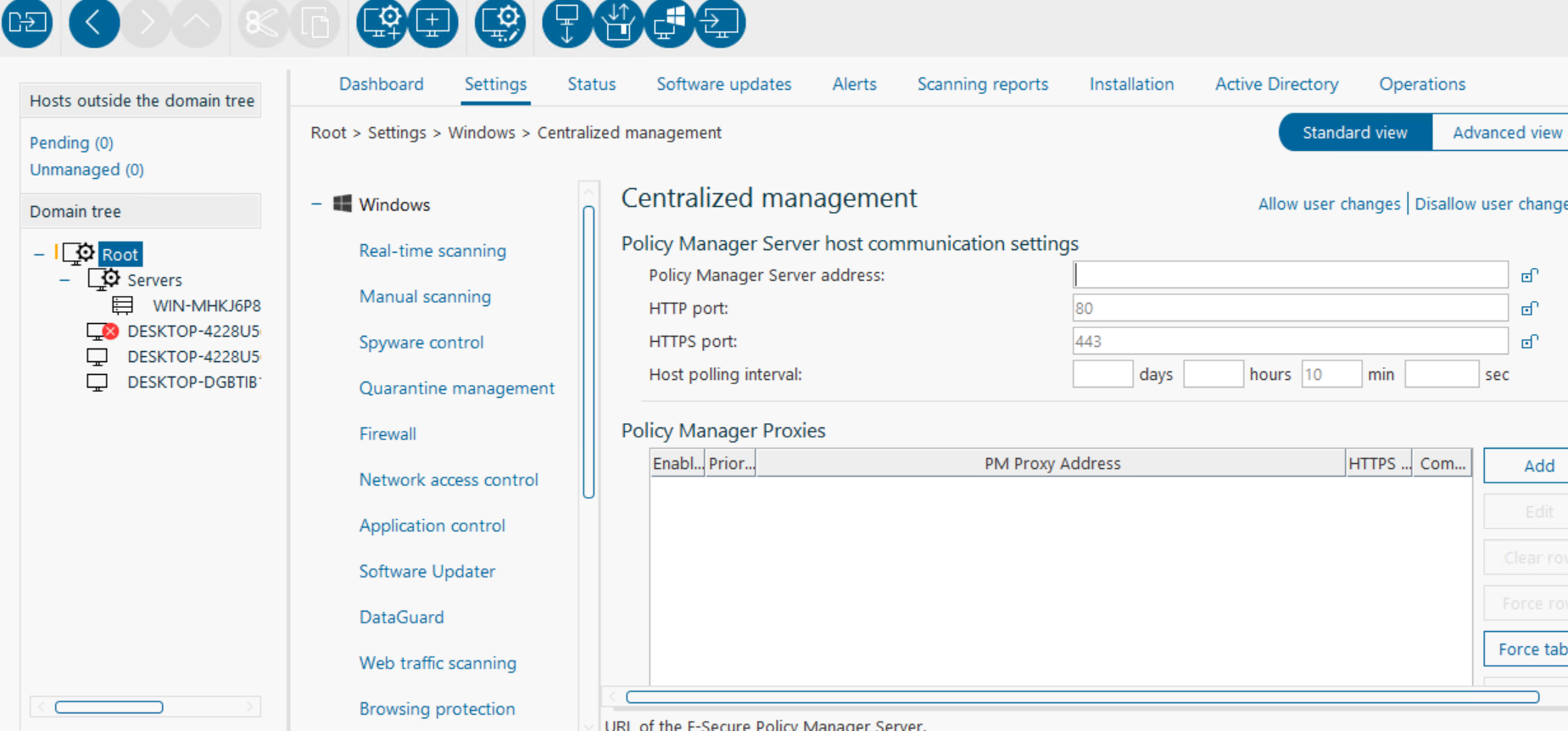Click the Force table button

pyautogui.click(x=1526, y=649)
